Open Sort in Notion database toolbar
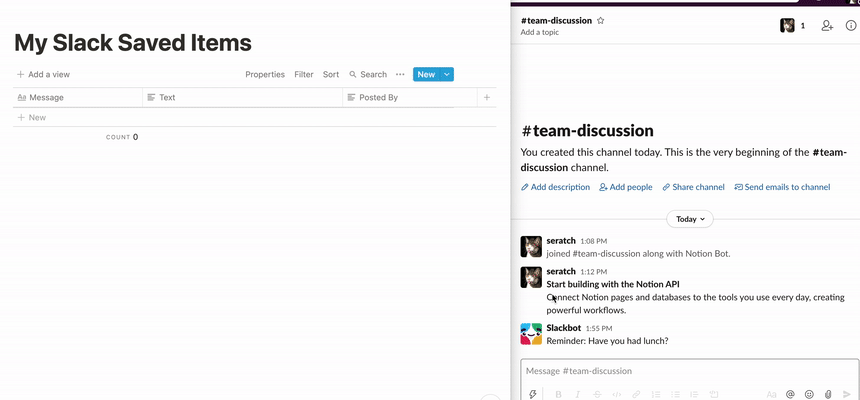This screenshot has height=400, width=860. [331, 75]
